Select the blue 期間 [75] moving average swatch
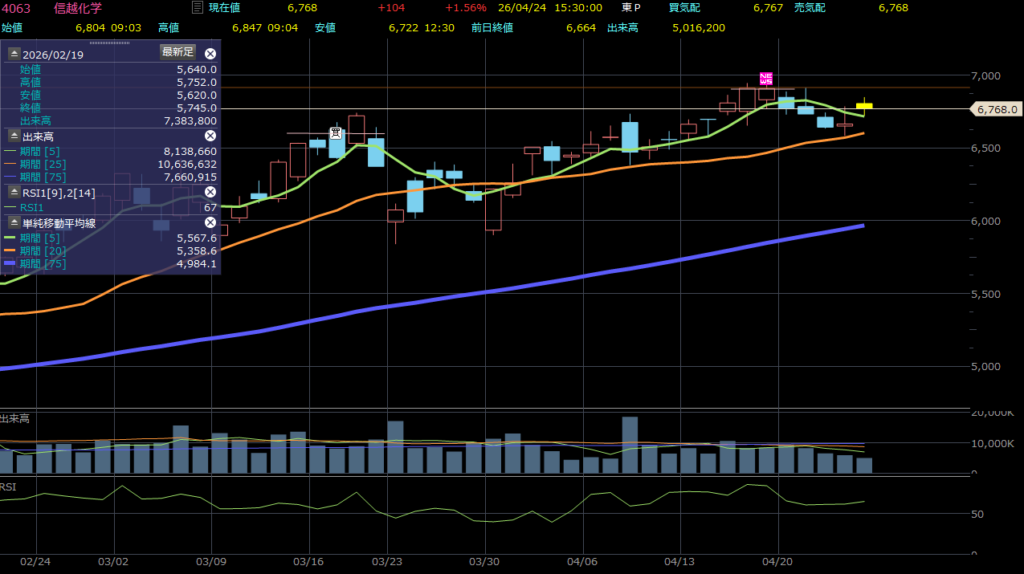The image size is (1024, 574). 10,264
